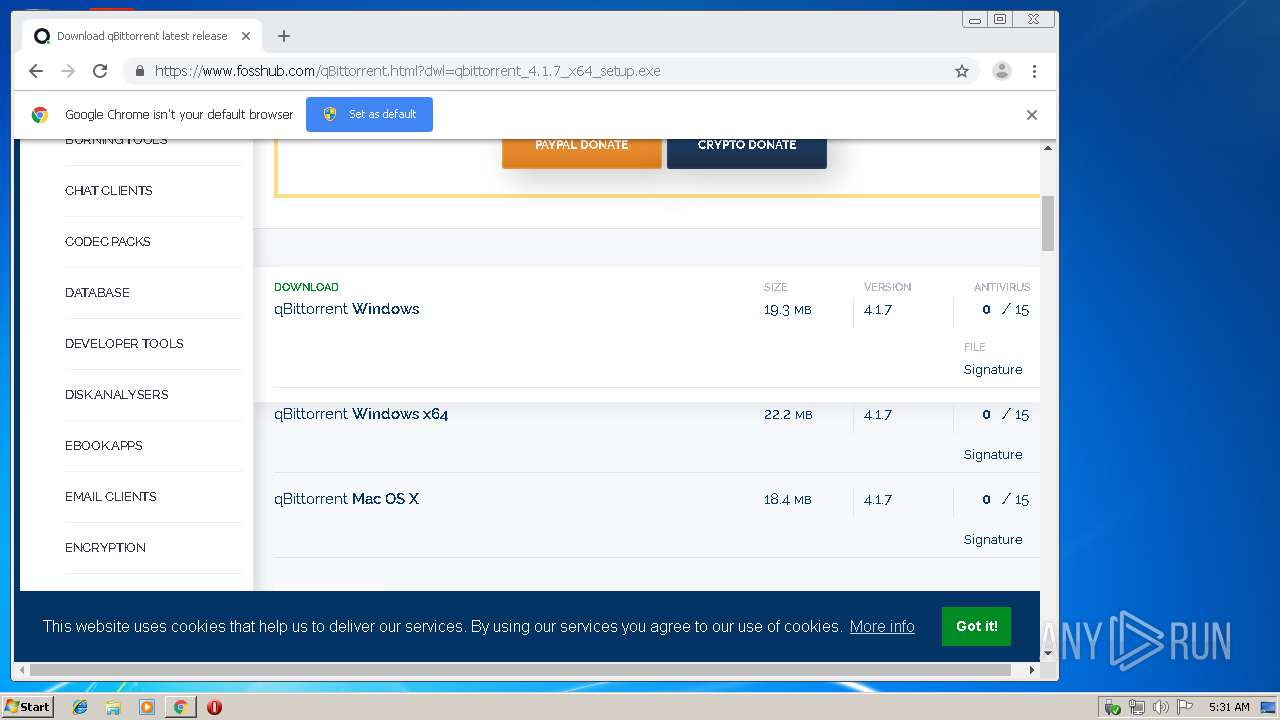
Task: Open Signature file for qBittorrent Windows x64
Action: (993, 455)
